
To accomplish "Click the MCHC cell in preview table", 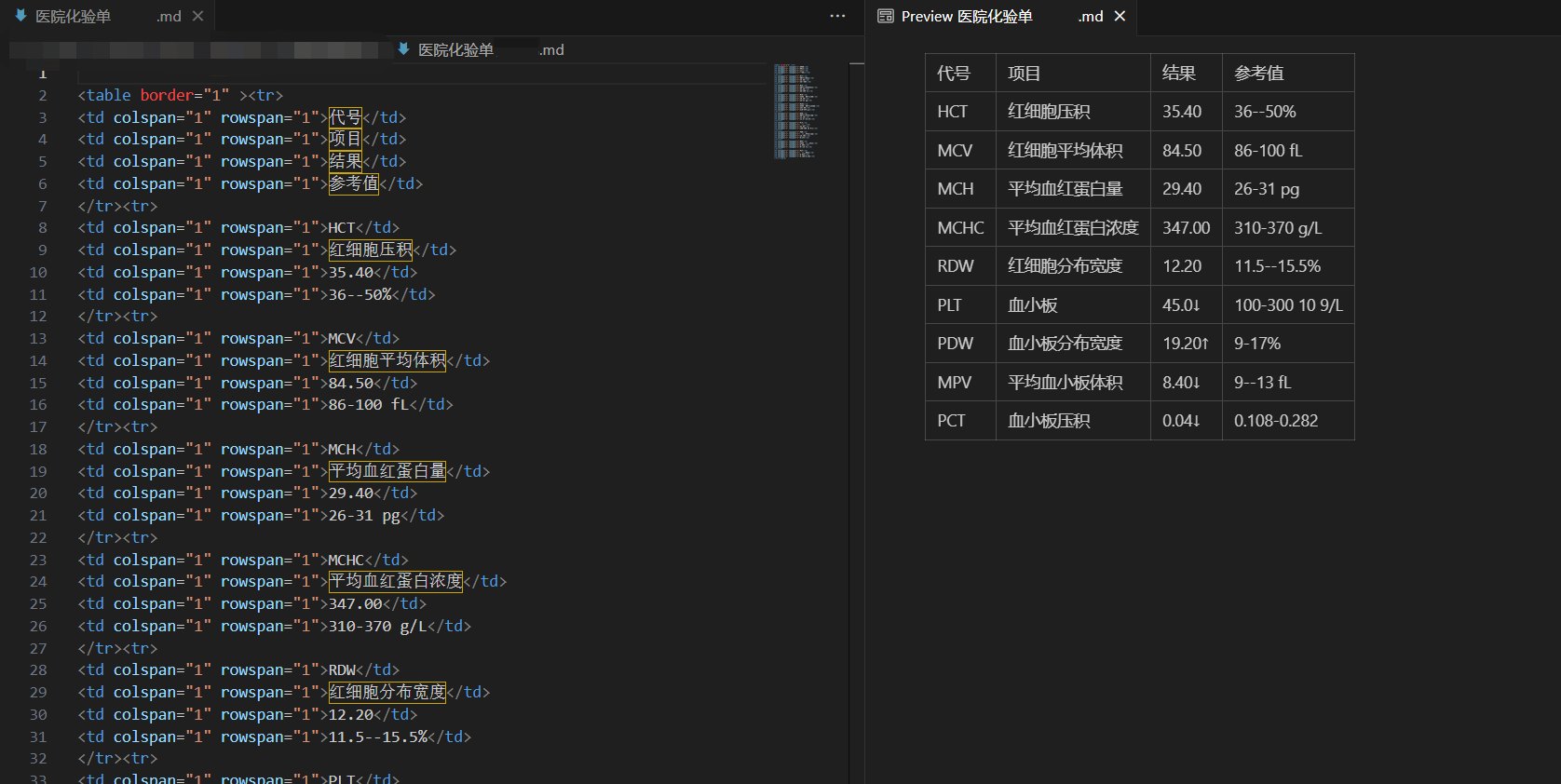I will 960,227.
